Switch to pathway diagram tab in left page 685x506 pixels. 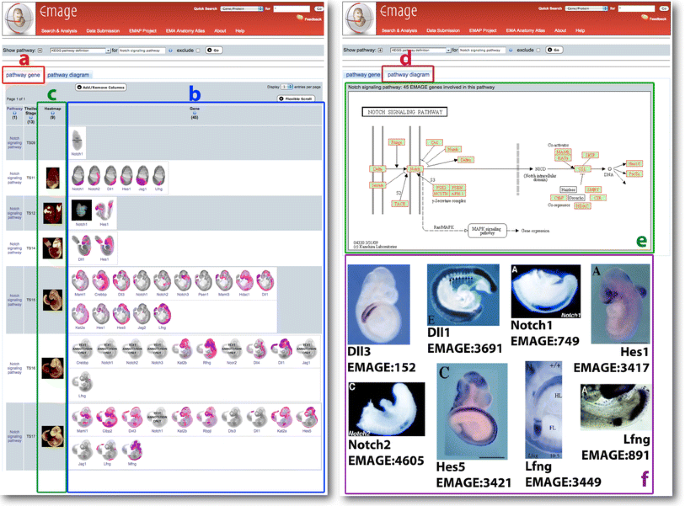[68, 75]
